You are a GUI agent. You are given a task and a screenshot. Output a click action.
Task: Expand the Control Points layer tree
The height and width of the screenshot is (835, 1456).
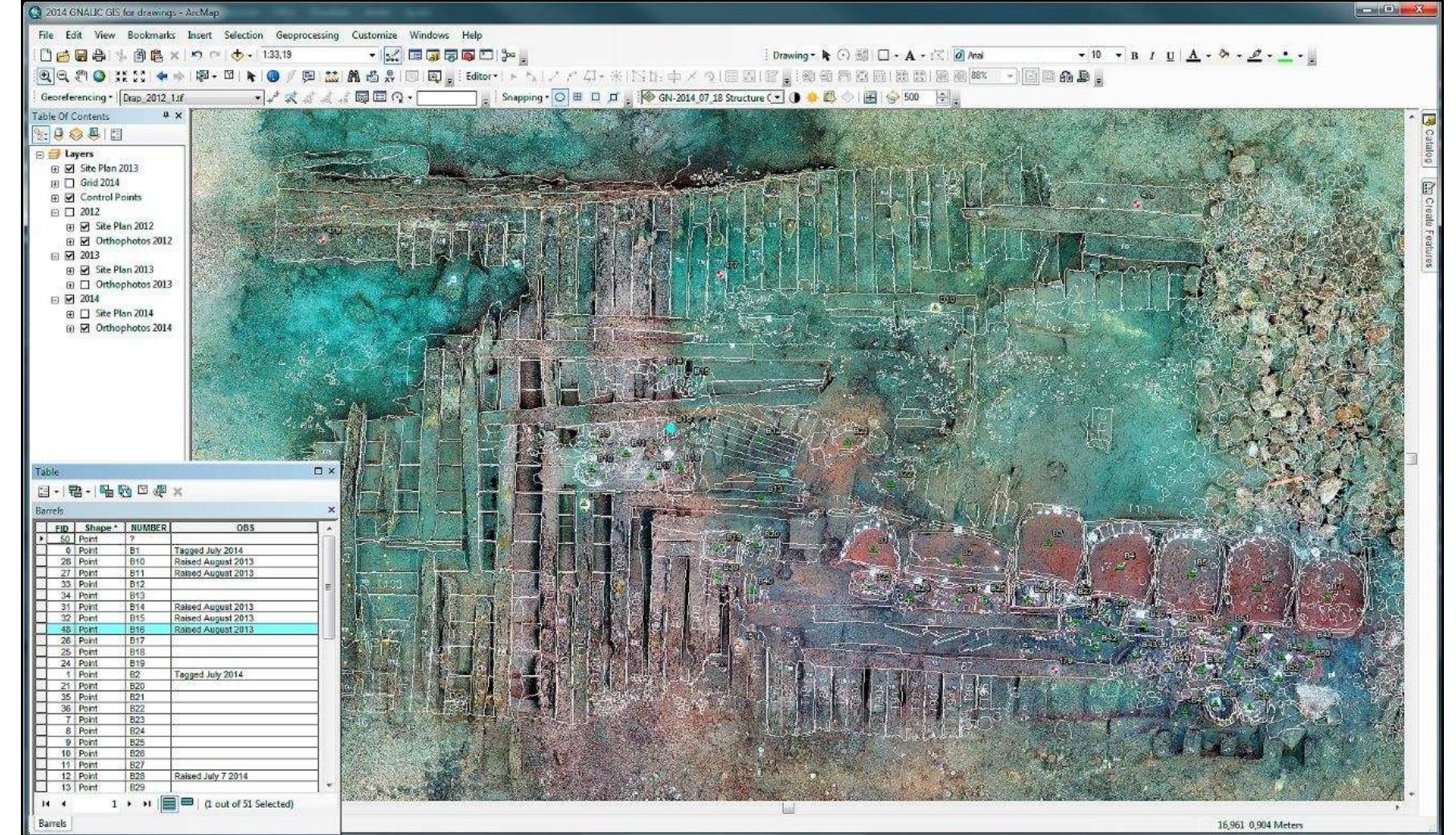click(55, 197)
